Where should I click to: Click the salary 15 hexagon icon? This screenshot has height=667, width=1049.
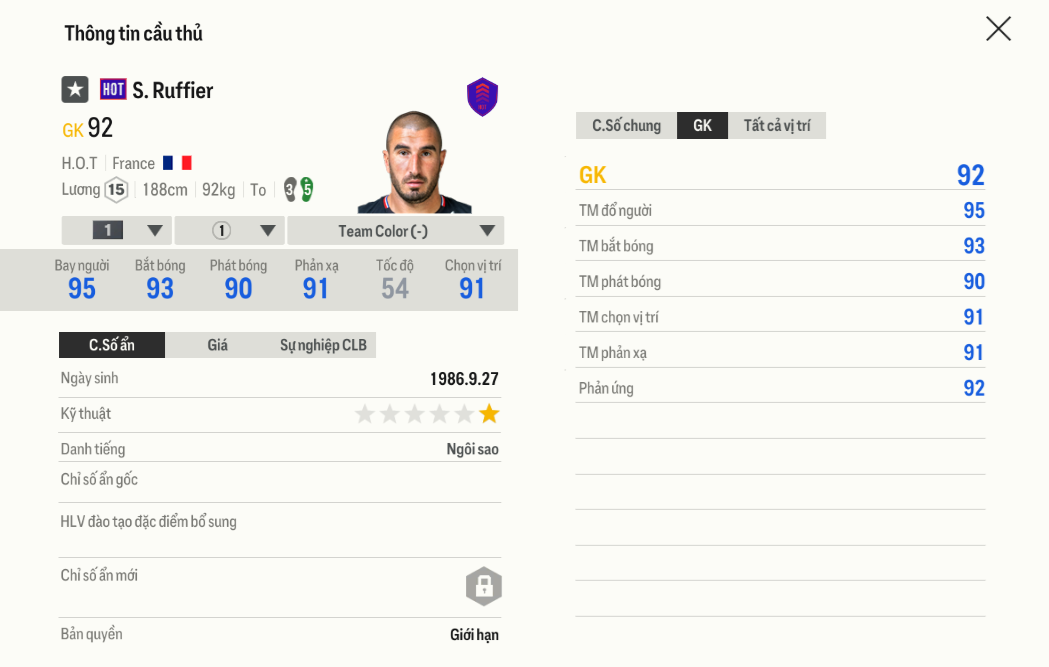tap(116, 190)
